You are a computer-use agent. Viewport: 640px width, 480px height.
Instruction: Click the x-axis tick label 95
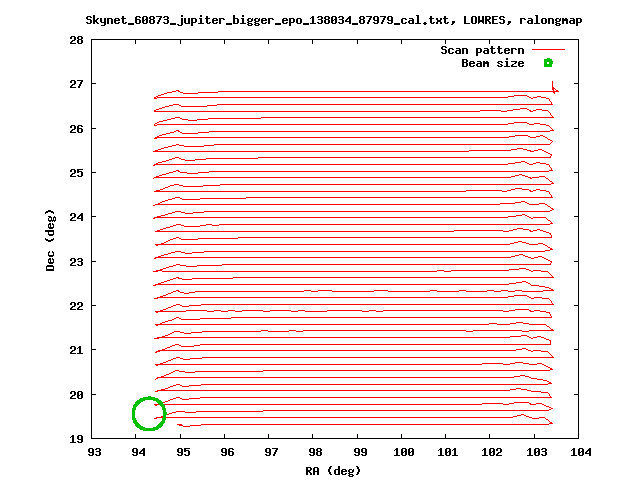183,452
